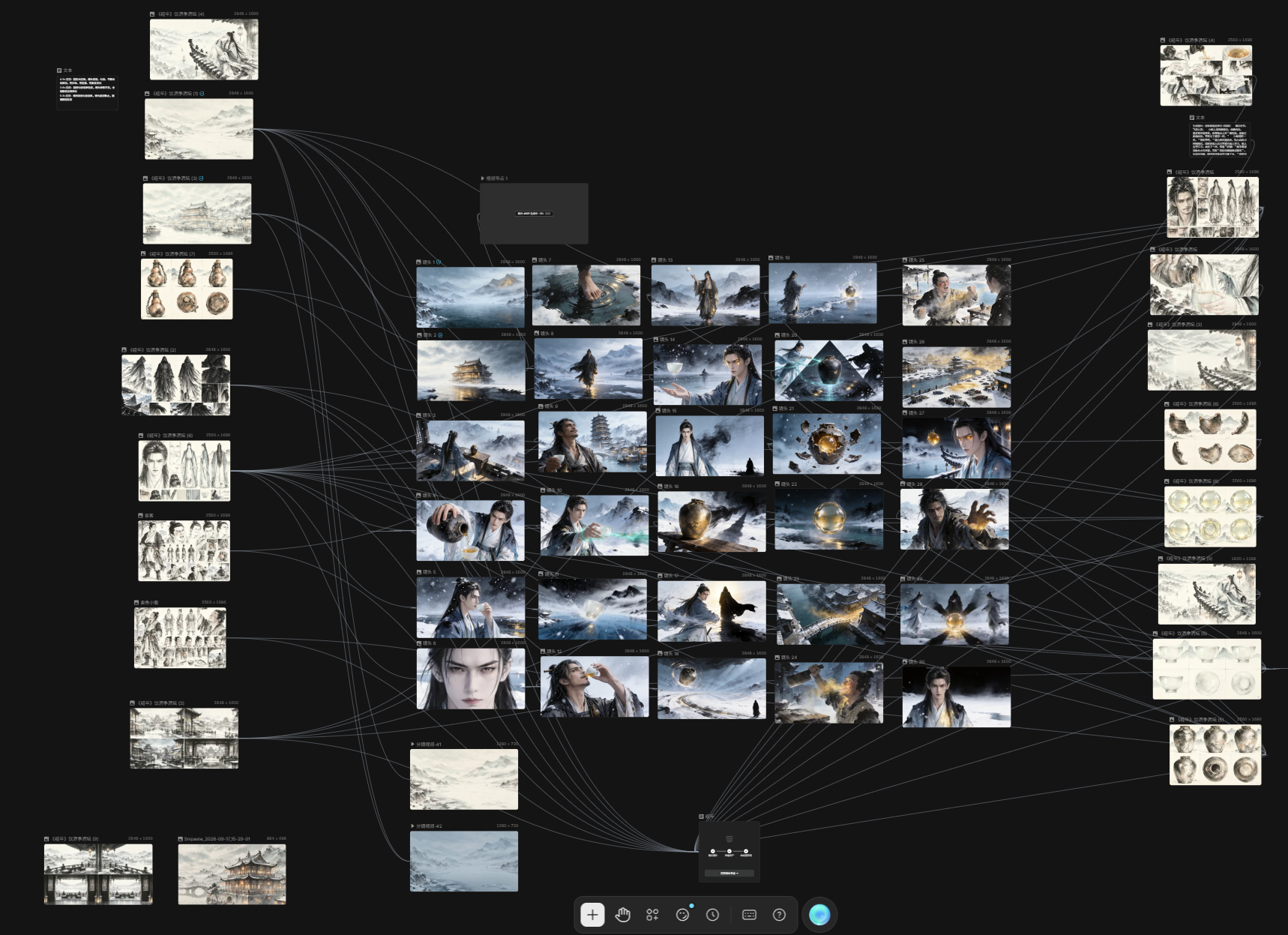
Task: Click the 镜头 25 label text
Action: (x=916, y=260)
